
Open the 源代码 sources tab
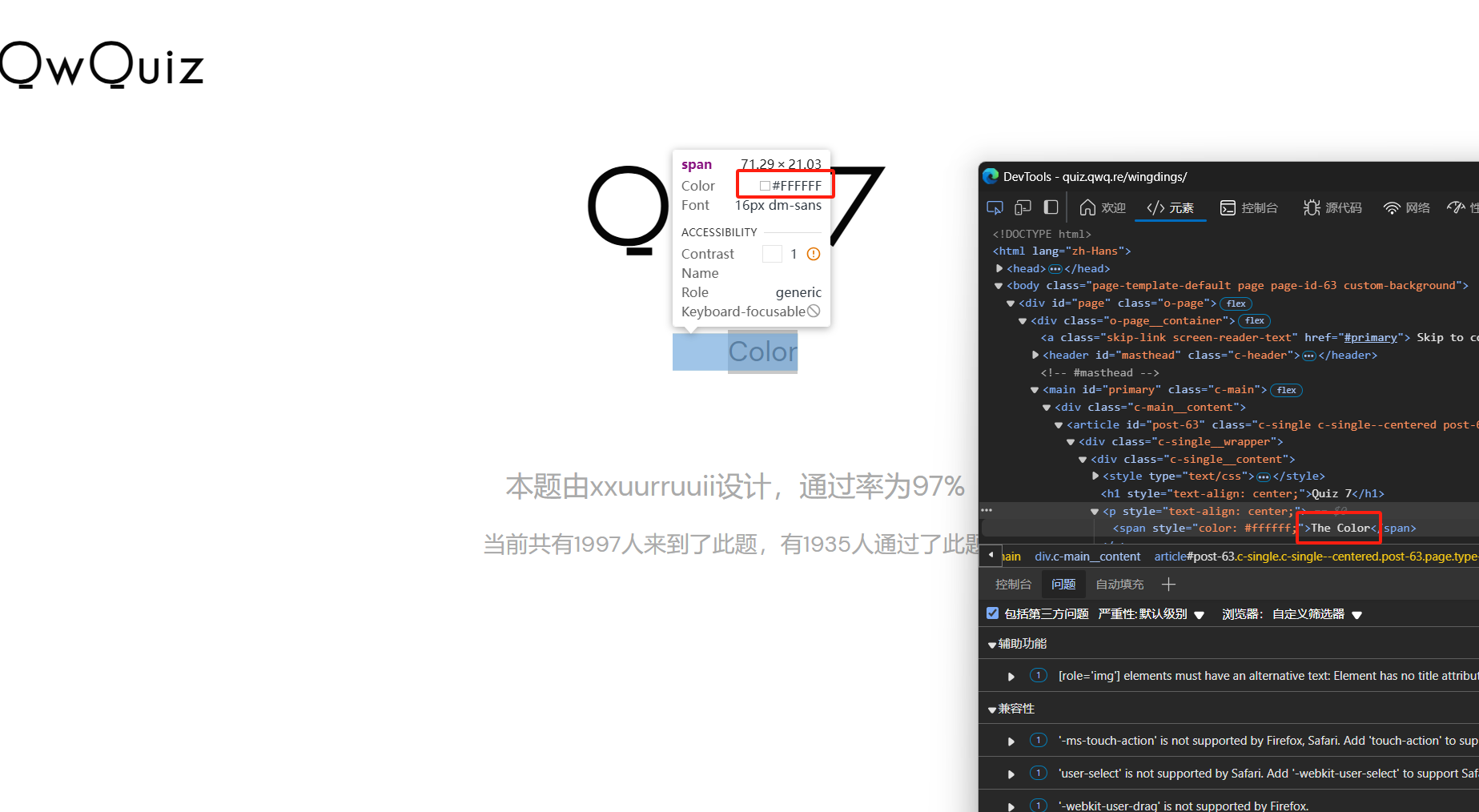[x=1332, y=207]
